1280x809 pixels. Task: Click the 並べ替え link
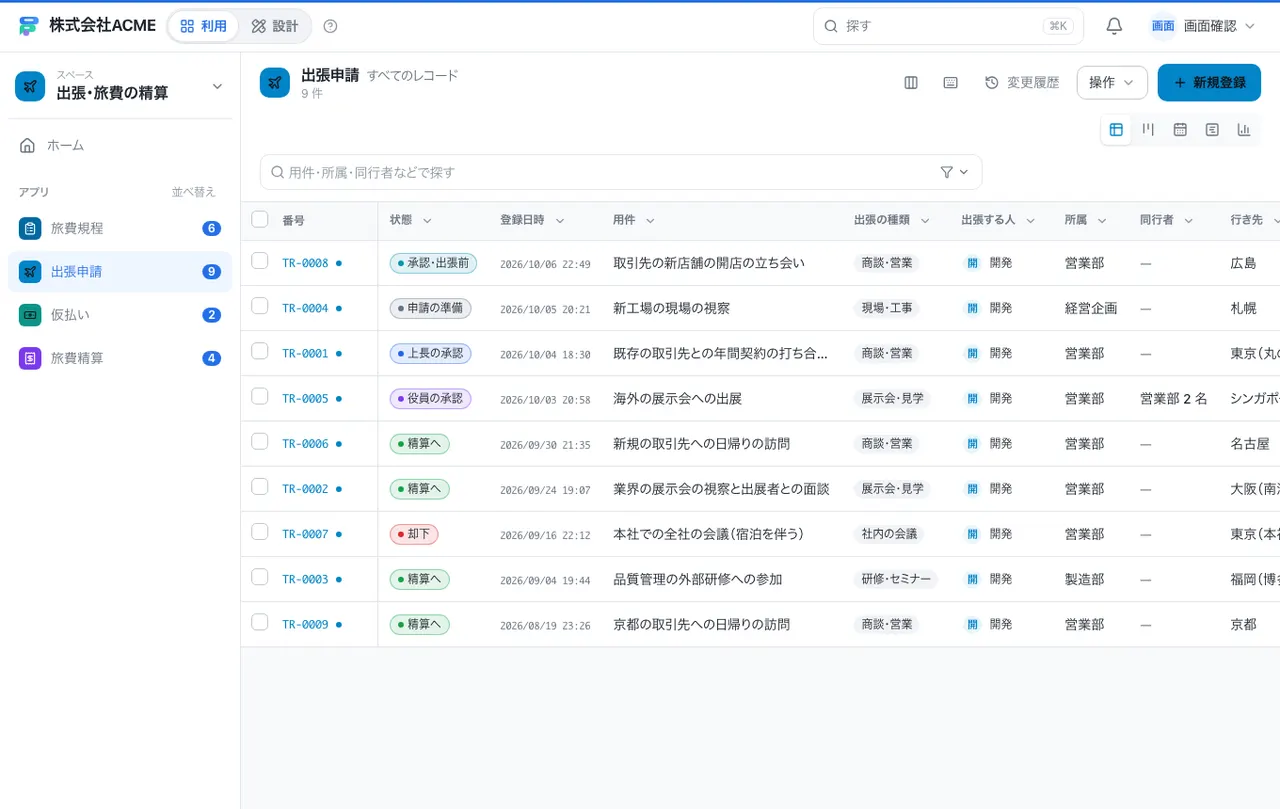[193, 192]
